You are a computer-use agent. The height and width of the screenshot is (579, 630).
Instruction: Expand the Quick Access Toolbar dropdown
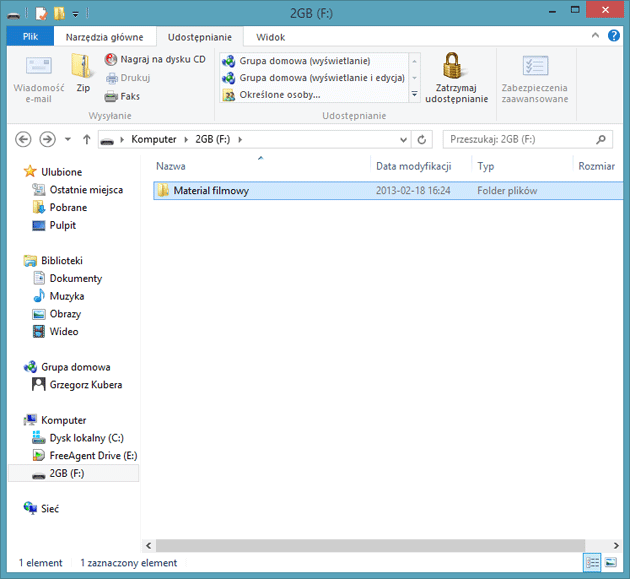click(75, 14)
